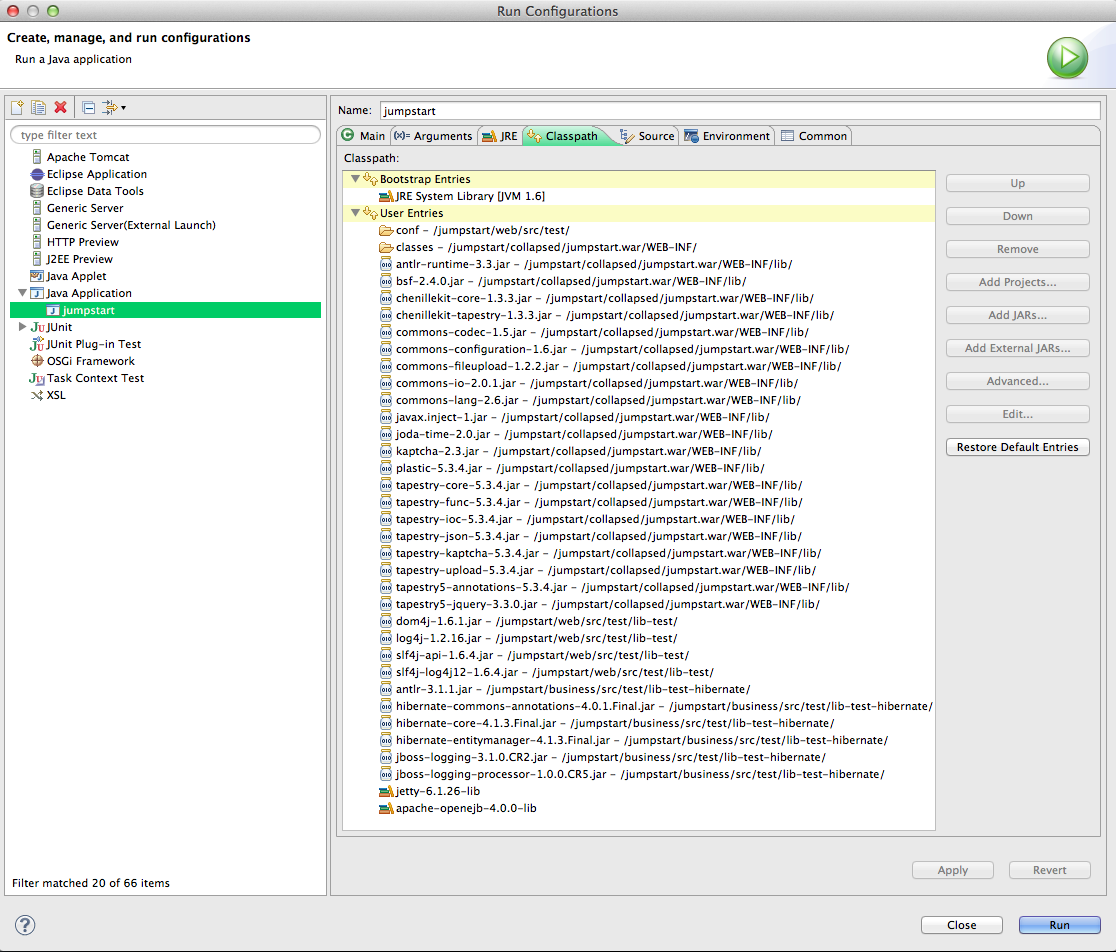Click the antlr-runtime-3.3.jar jar icon

coord(386,265)
